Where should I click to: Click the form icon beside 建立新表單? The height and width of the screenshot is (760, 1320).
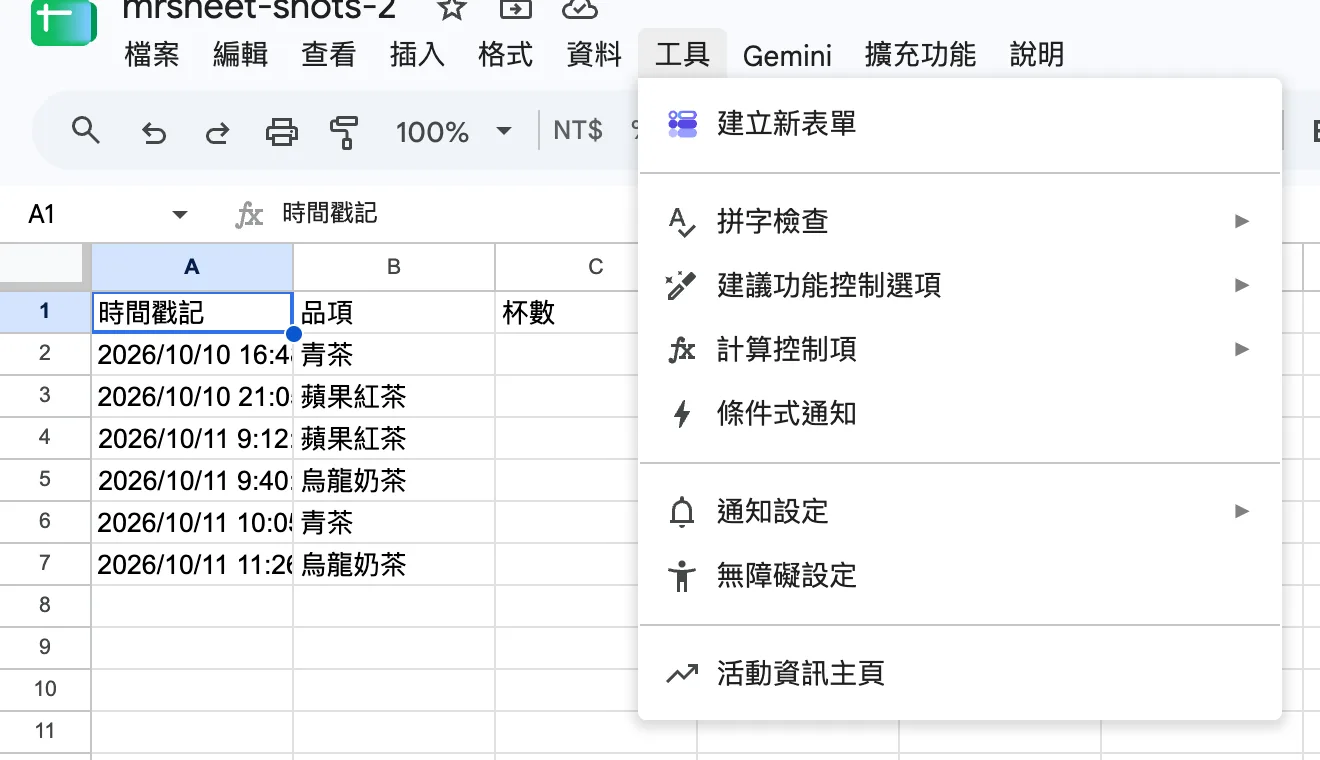[682, 124]
